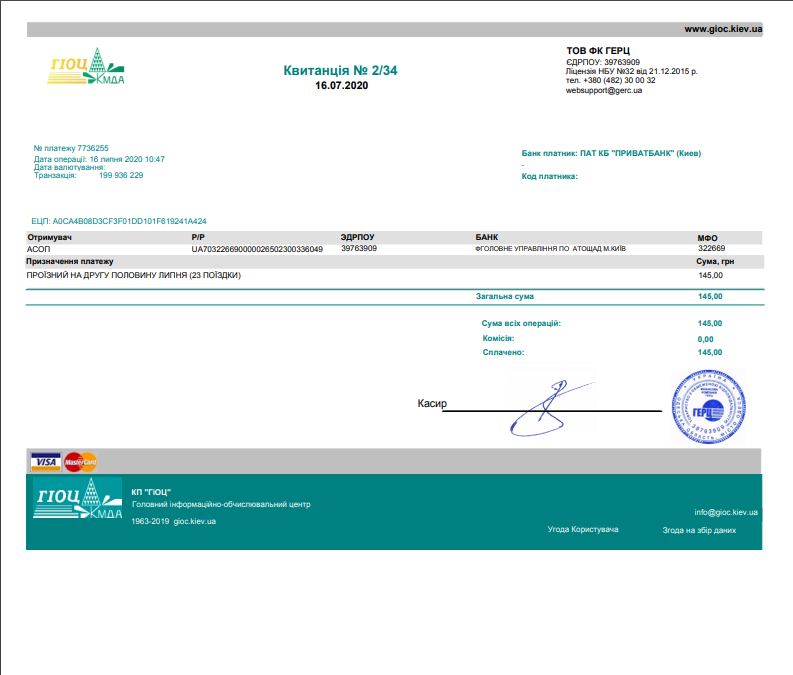Select the ЕЦП signature hash text
The width and height of the screenshot is (793, 675).
(119, 221)
